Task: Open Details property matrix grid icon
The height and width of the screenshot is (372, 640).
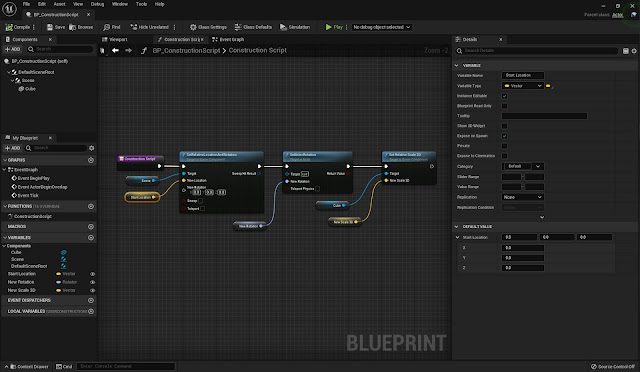Action: [625, 51]
